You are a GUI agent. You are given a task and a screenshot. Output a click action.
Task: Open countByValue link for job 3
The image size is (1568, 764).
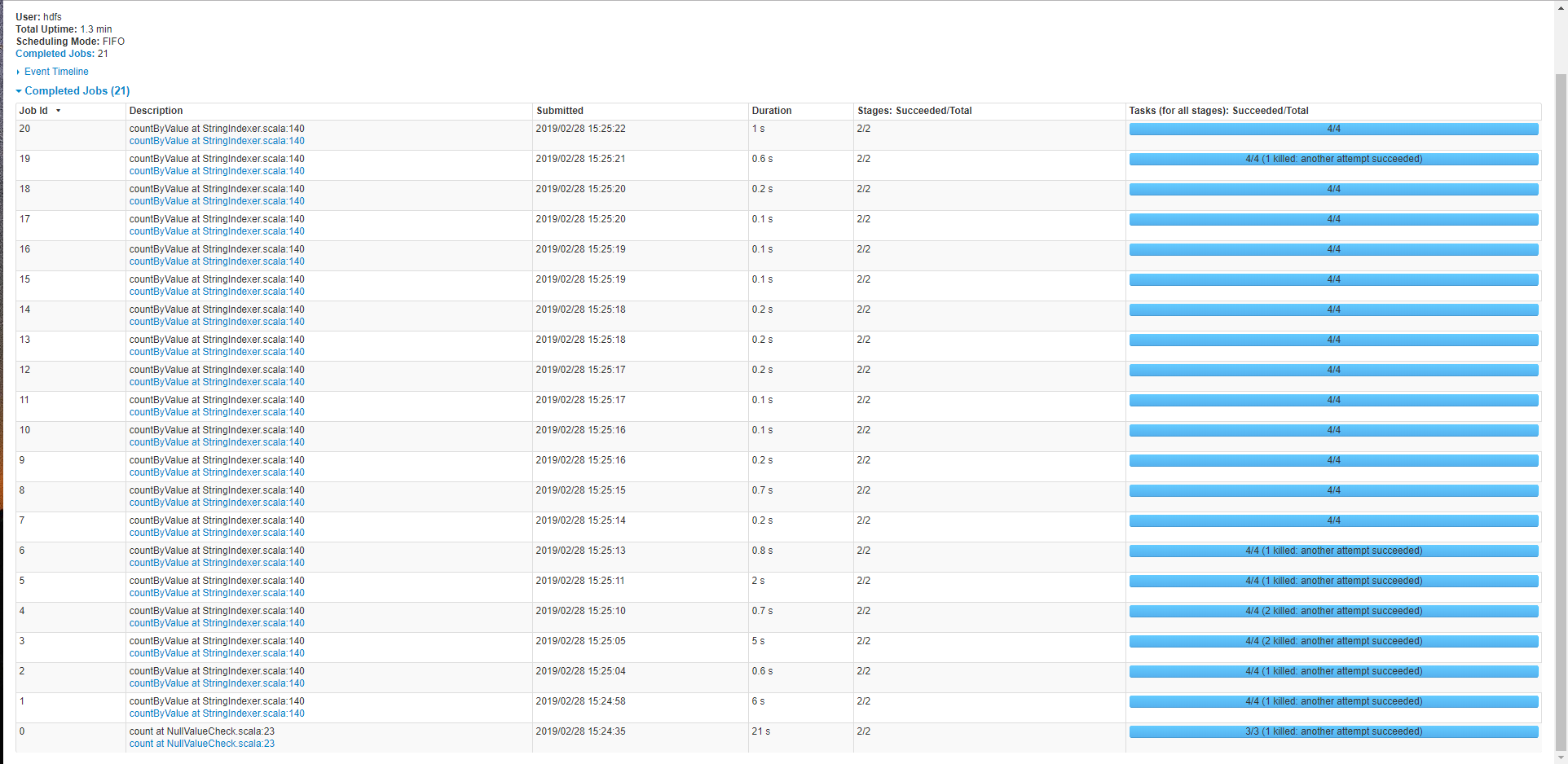[x=217, y=653]
